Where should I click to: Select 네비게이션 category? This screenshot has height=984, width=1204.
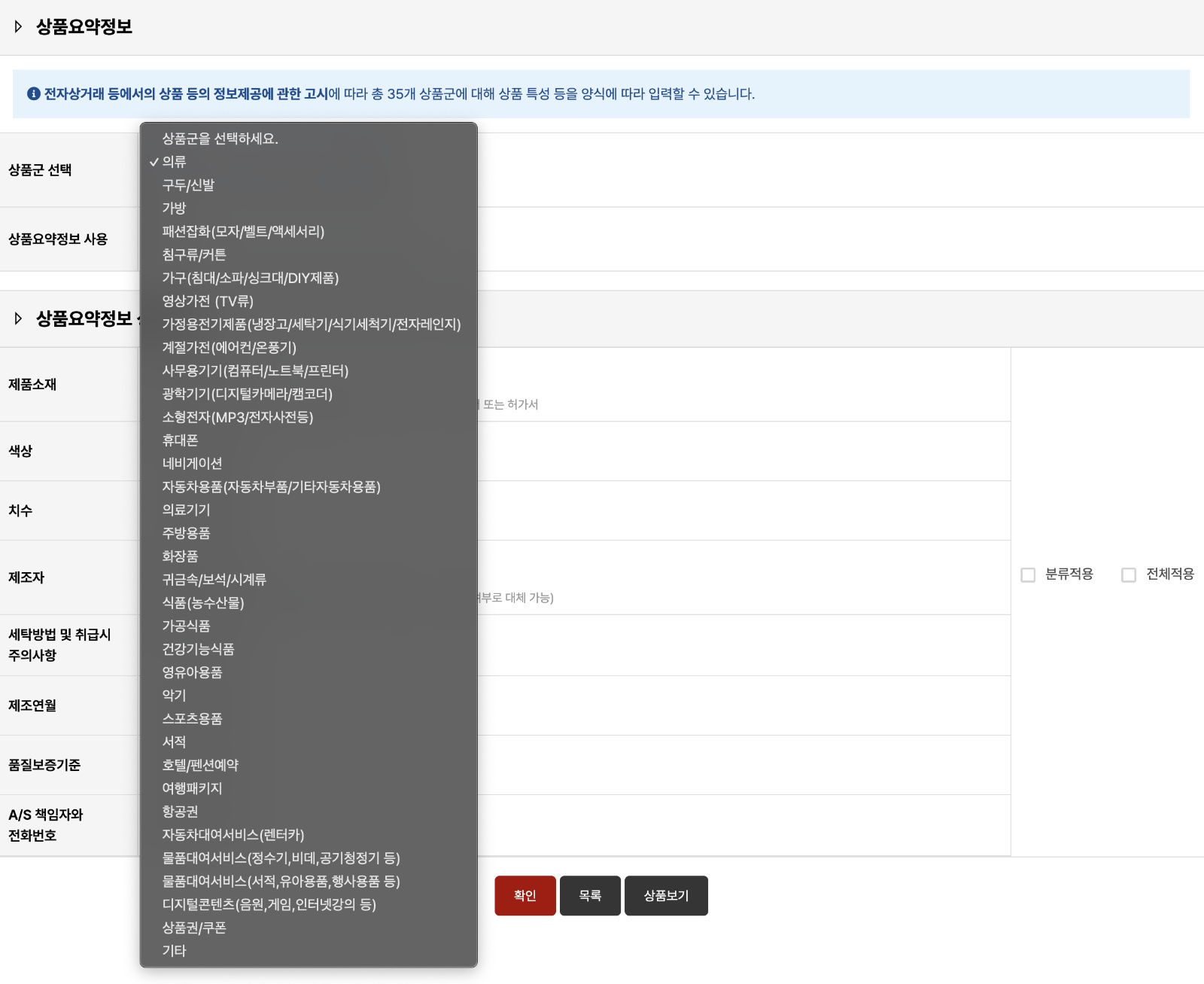309,464
